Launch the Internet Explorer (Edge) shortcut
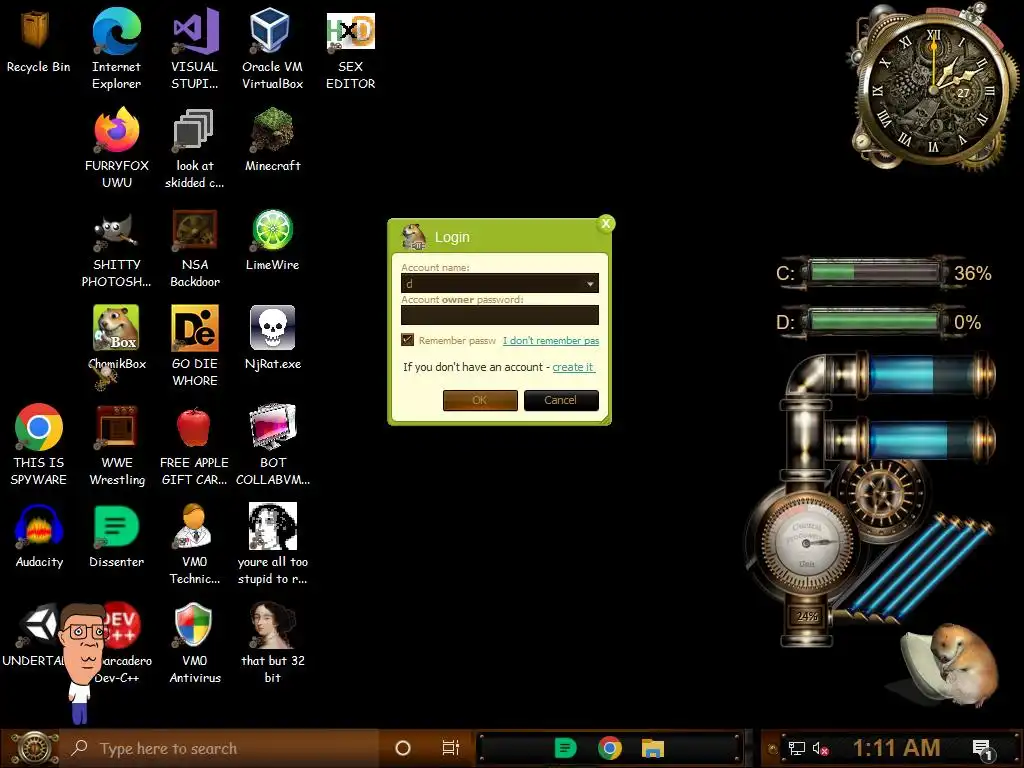 tap(116, 49)
